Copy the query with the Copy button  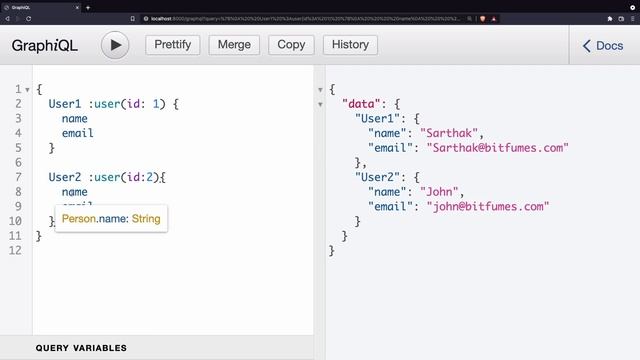coord(291,44)
